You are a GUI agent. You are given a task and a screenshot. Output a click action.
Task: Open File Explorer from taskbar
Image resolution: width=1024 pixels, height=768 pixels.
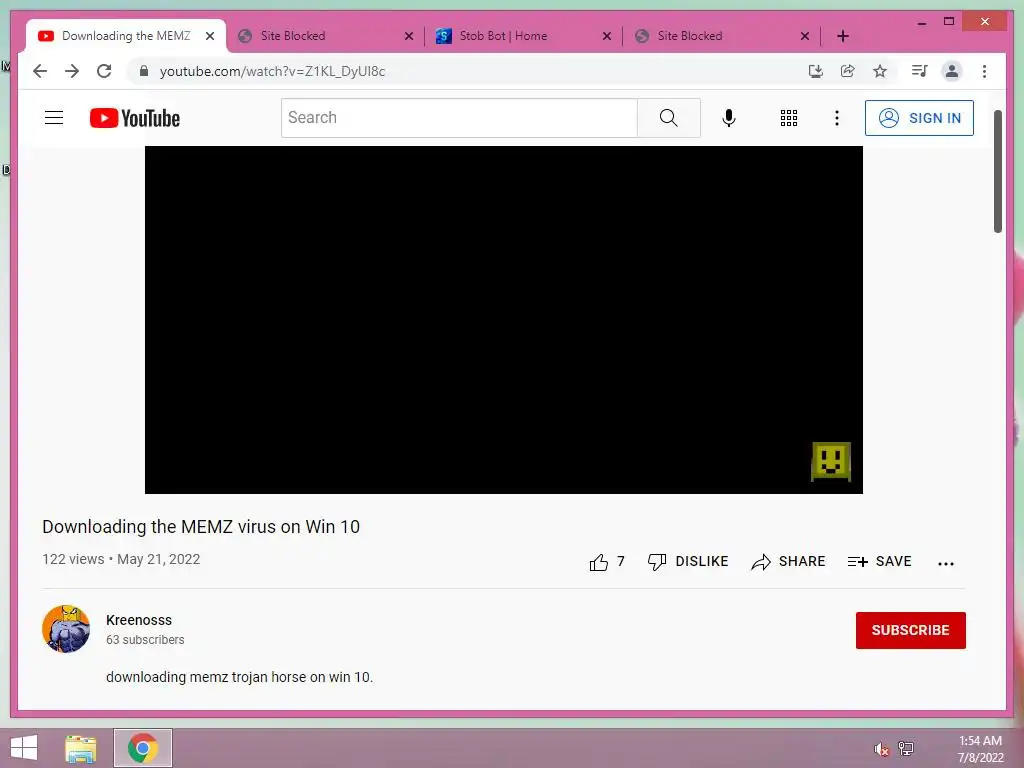click(81, 748)
